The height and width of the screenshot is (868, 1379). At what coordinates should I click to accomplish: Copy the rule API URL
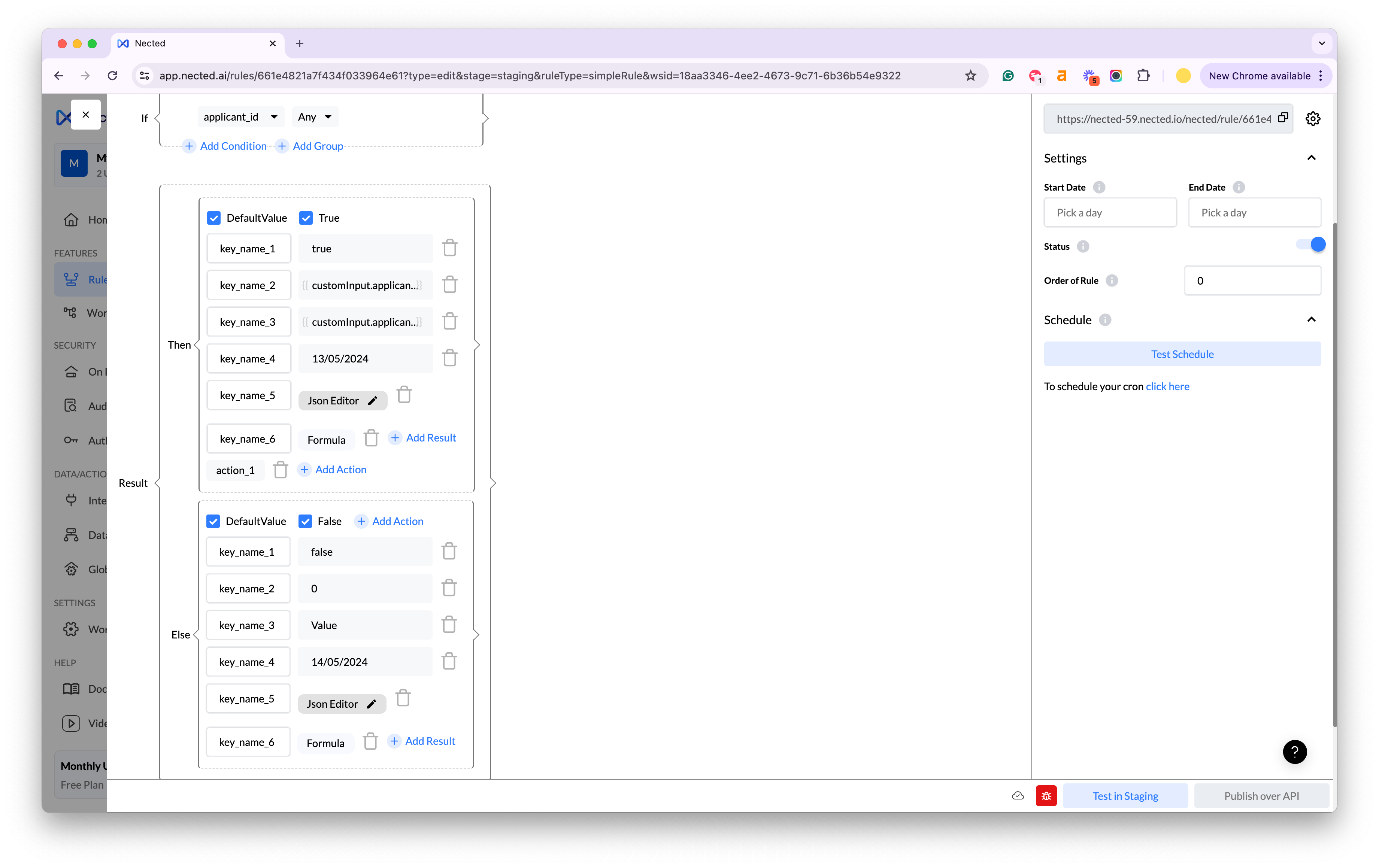tap(1283, 118)
